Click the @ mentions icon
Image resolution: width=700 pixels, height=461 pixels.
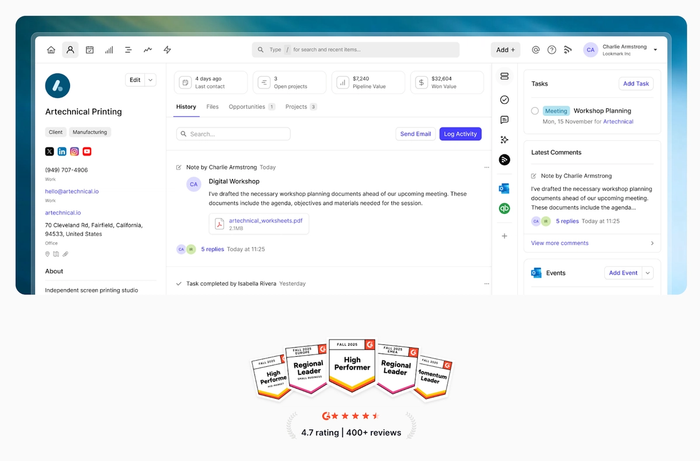536,50
